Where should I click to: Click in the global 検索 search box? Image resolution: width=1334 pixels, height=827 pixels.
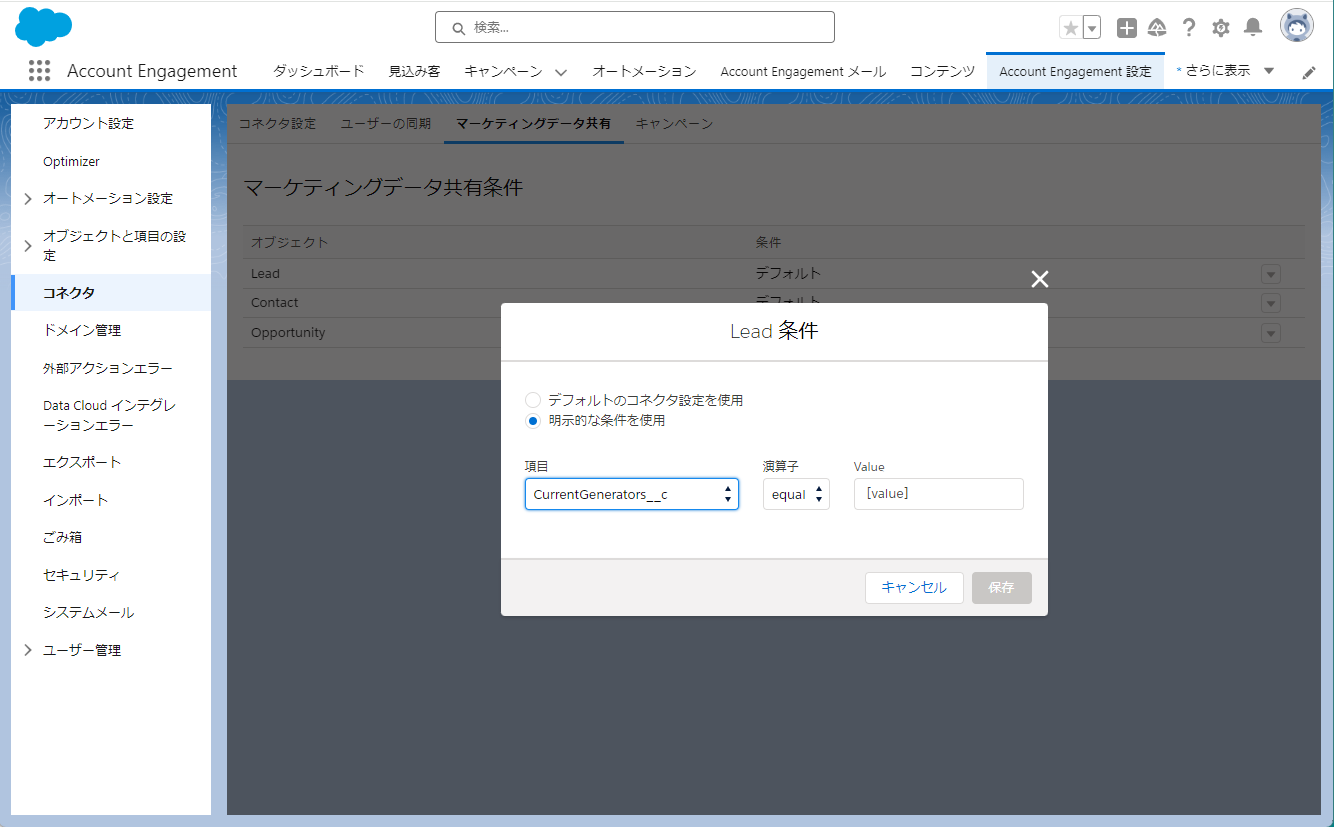635,27
